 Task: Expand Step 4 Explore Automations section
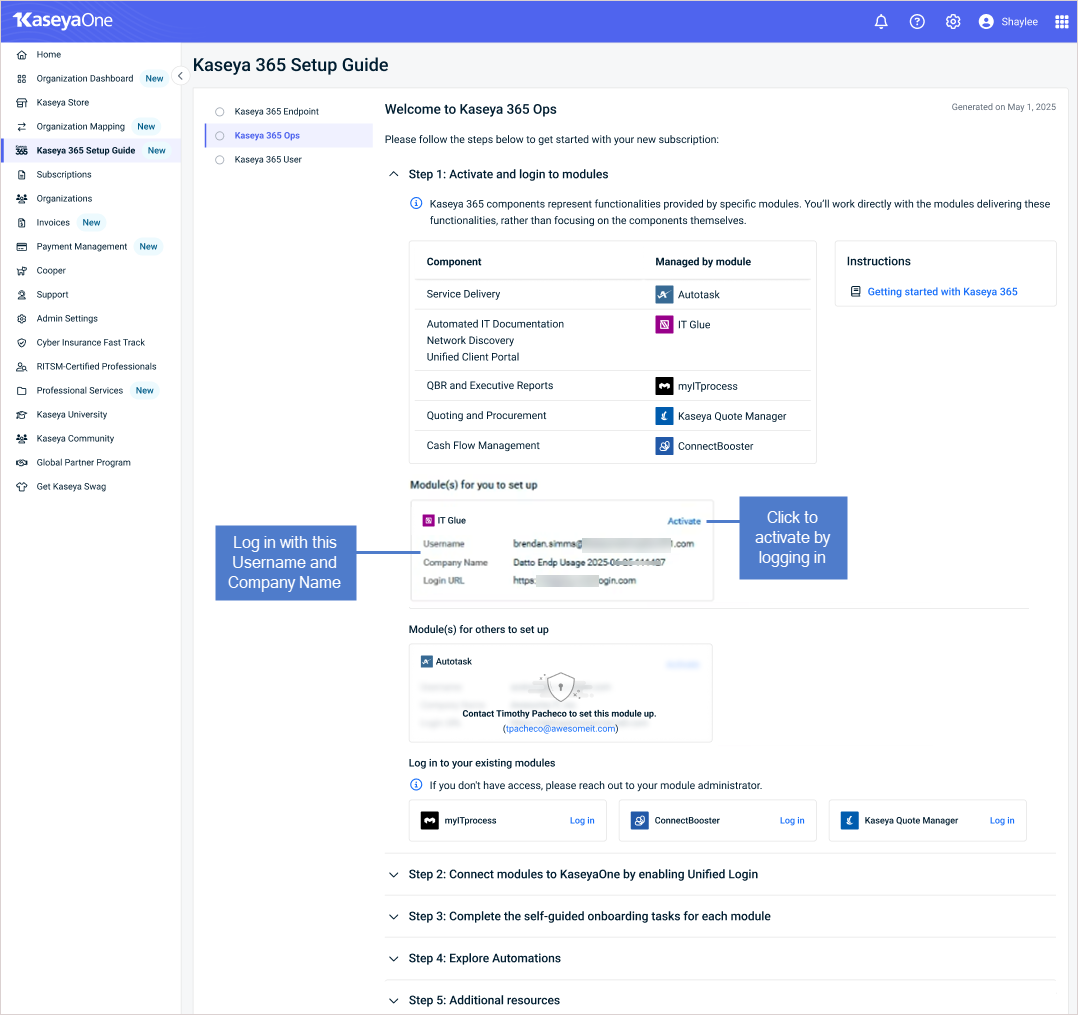click(393, 959)
